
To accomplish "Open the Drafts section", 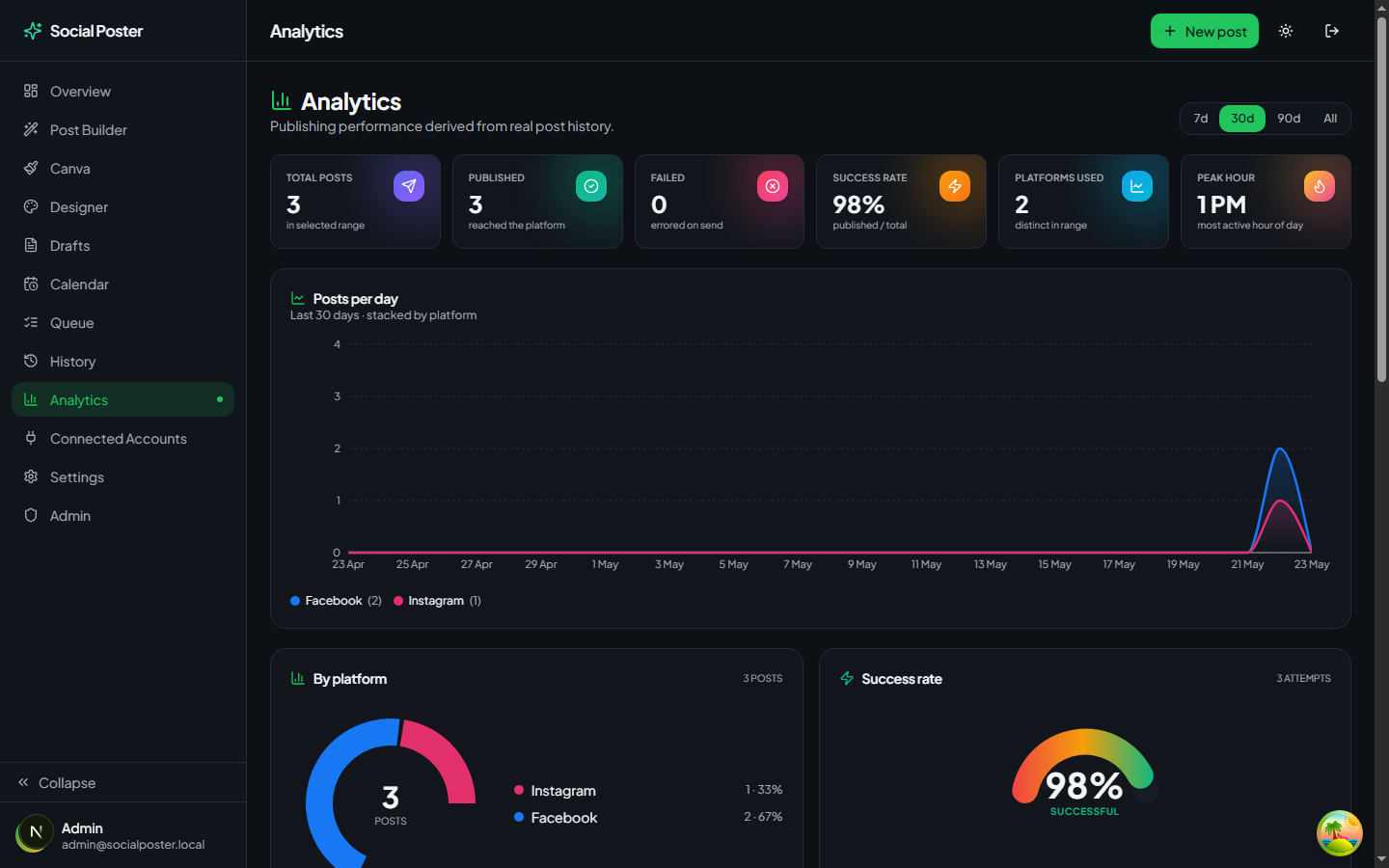I will [x=123, y=245].
